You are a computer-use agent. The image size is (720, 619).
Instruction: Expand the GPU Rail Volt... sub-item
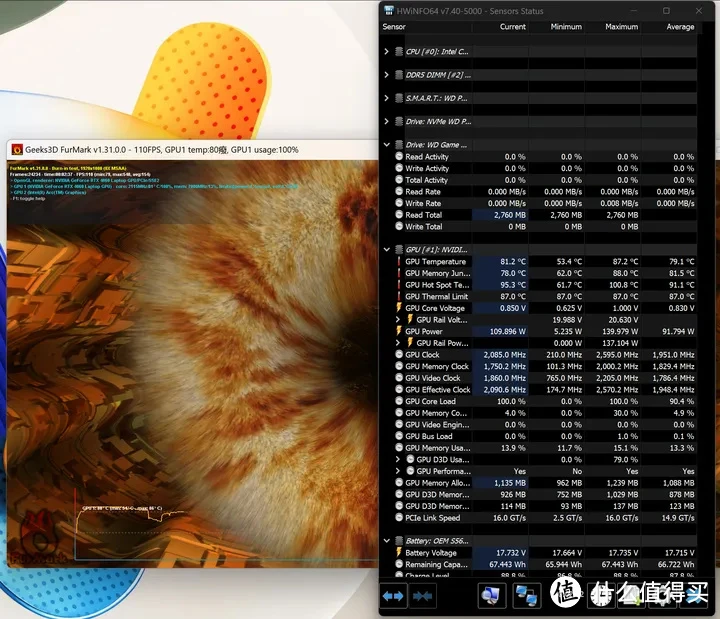[x=398, y=319]
